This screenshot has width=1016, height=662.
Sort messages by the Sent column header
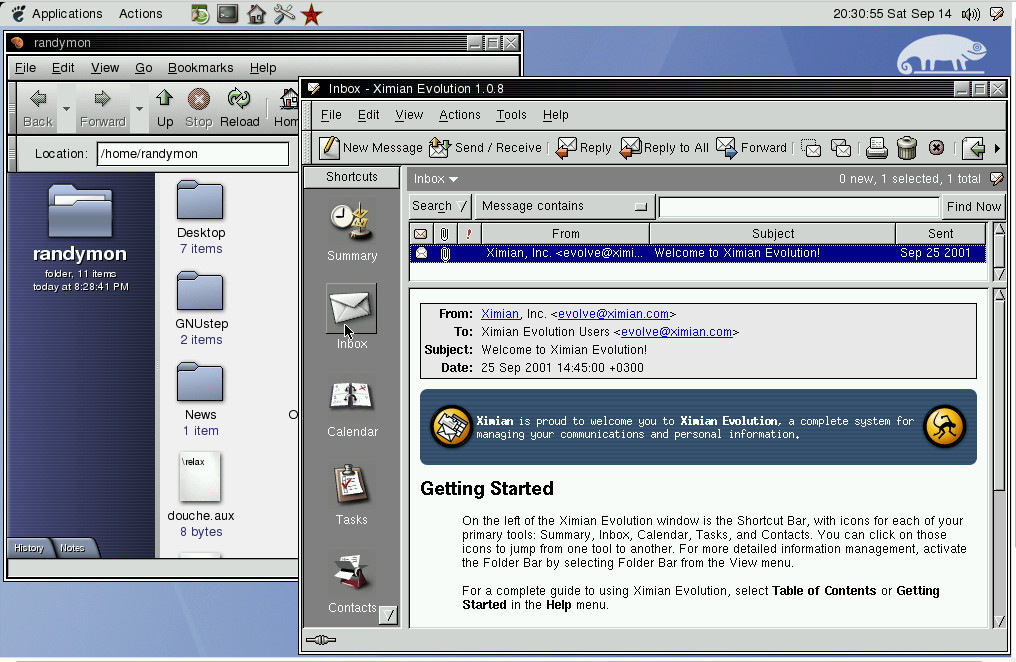pyautogui.click(x=940, y=234)
